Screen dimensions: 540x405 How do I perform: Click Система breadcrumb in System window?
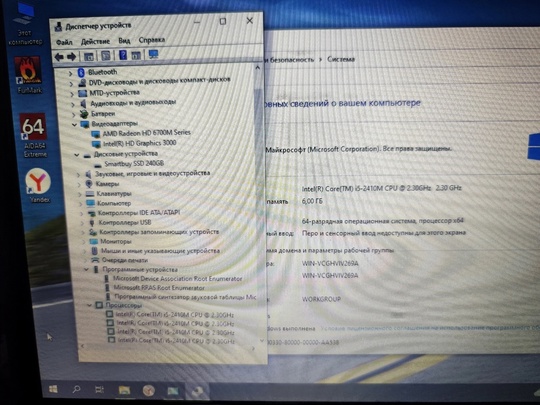pos(341,59)
